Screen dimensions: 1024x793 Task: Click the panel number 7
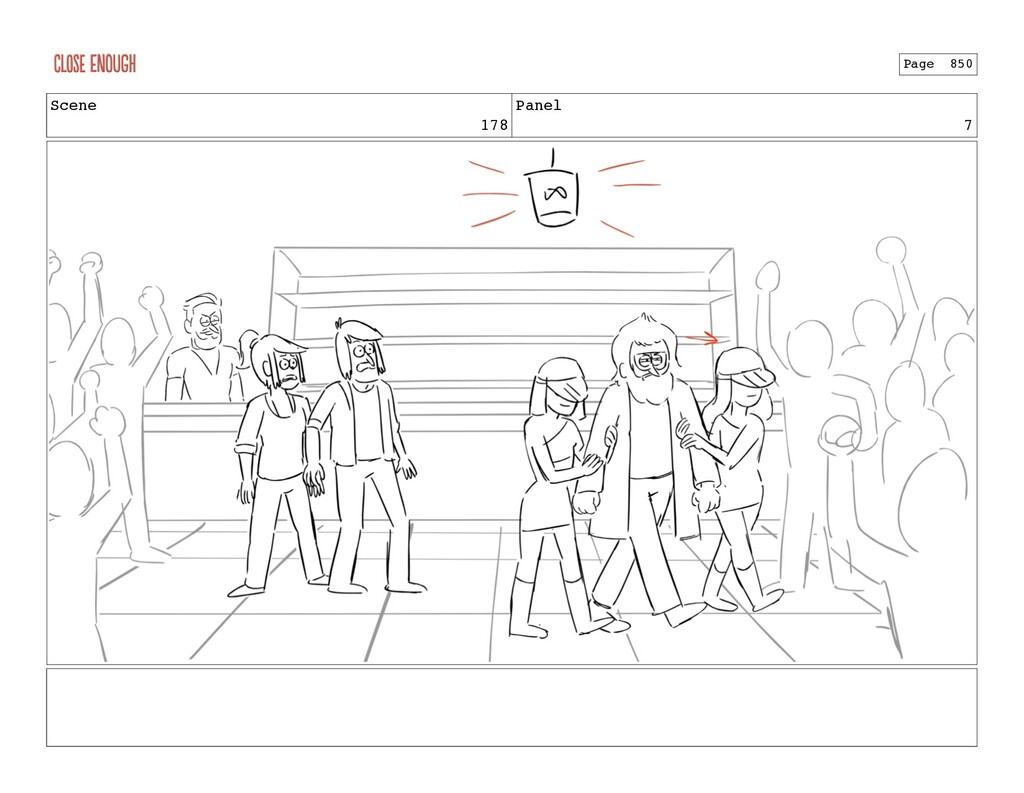(x=968, y=125)
